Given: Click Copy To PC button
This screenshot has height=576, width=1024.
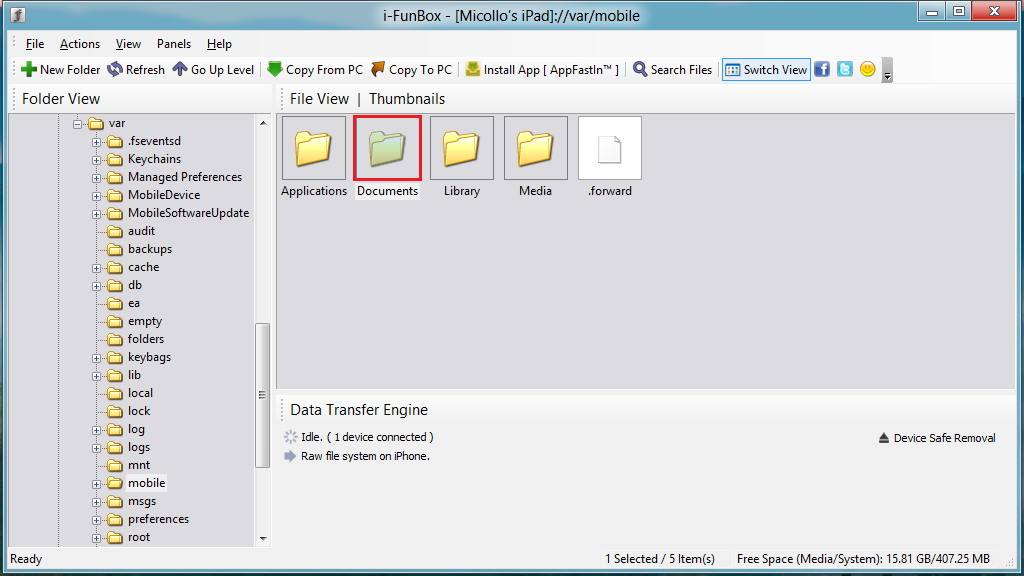Looking at the screenshot, I should pyautogui.click(x=411, y=69).
